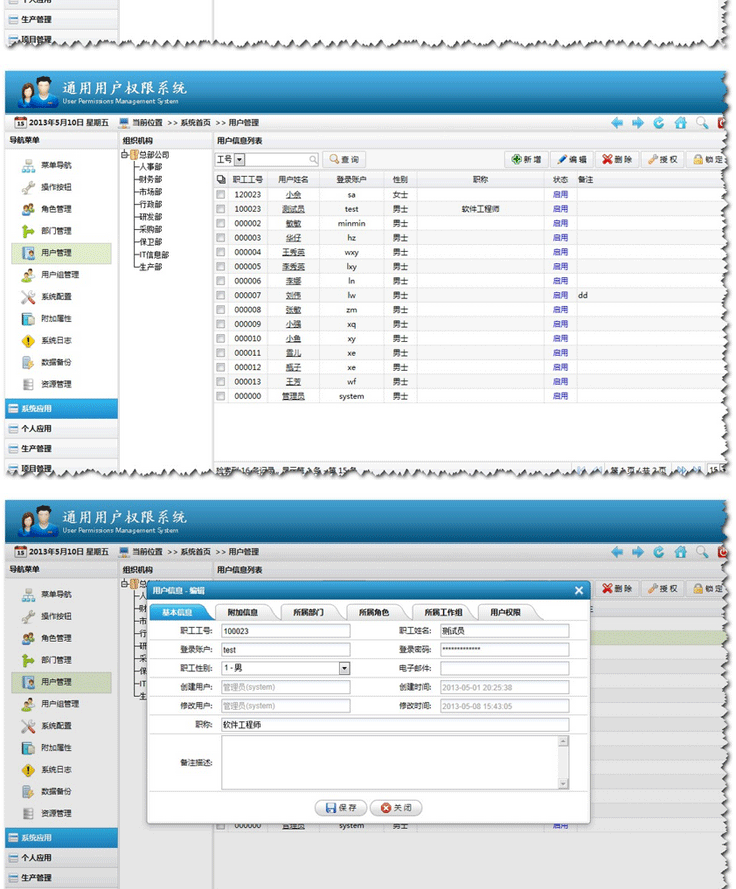Click 查询 search button in user list
736x889 pixels.
(x=345, y=160)
